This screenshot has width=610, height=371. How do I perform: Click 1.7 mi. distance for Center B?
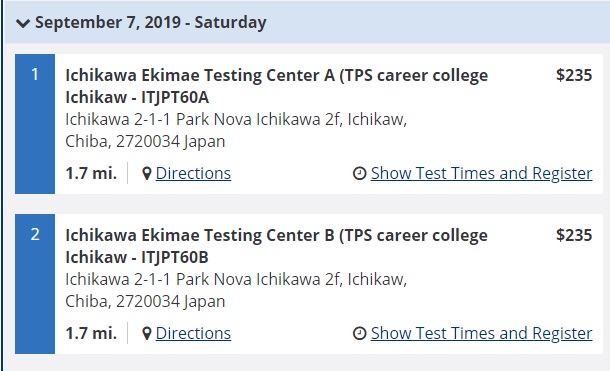[91, 333]
